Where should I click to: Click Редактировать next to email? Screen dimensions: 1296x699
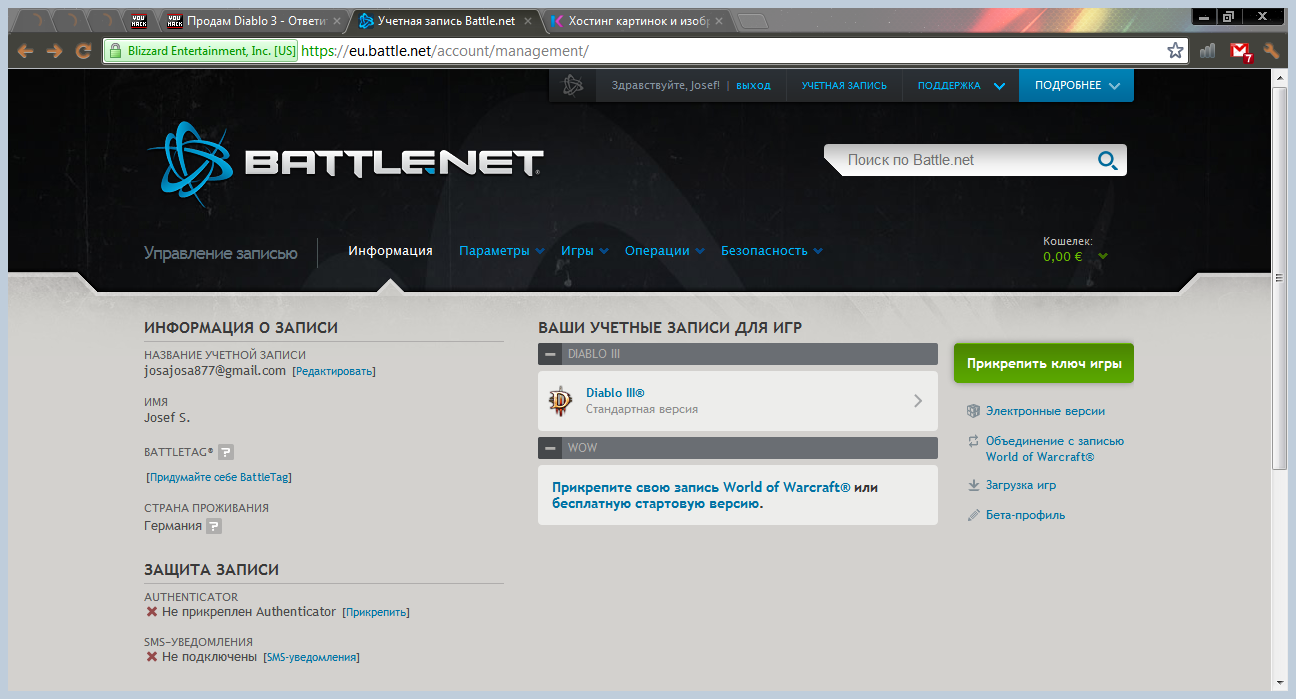[x=334, y=371]
